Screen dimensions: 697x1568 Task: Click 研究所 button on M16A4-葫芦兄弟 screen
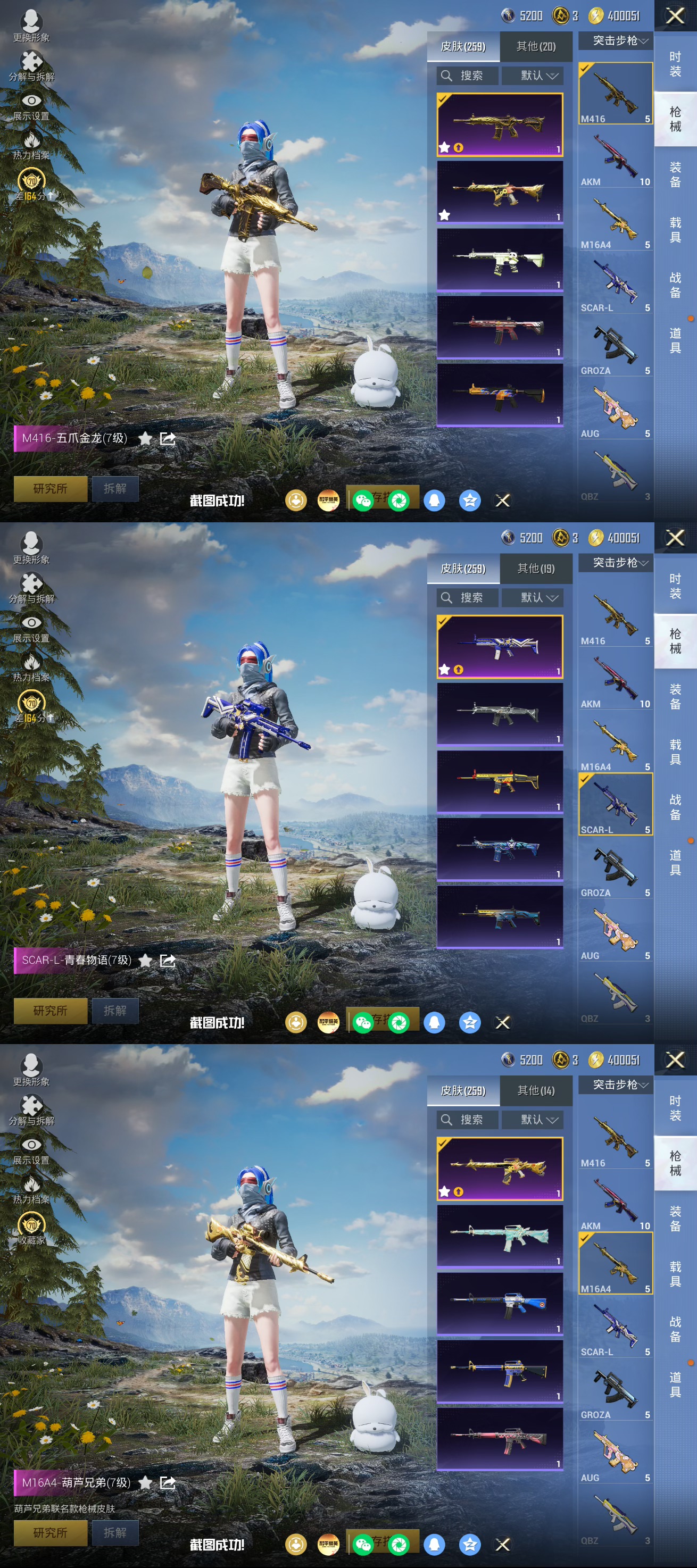pyautogui.click(x=51, y=1533)
